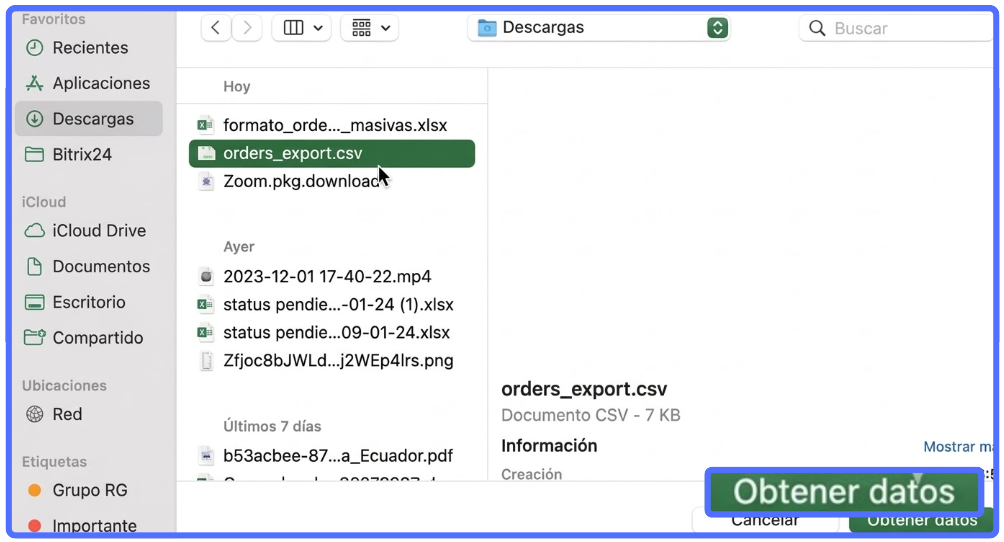Select the formato_orde..._masivas.xlsx file icon
Image resolution: width=1004 pixels, height=542 pixels.
click(x=205, y=126)
